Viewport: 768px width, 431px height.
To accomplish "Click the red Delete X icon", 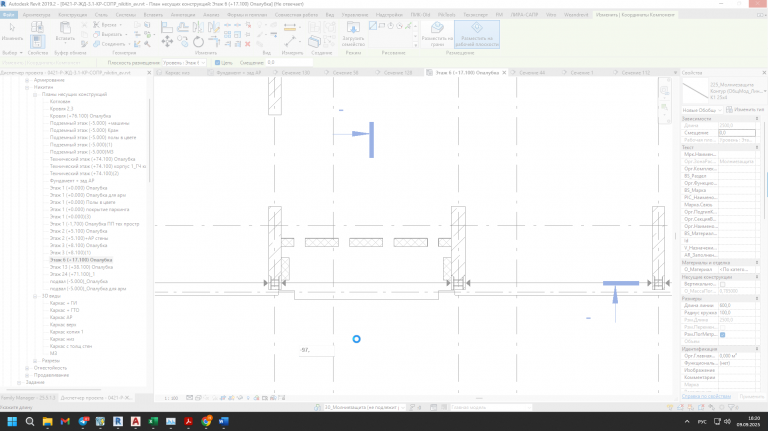I will (247, 44).
